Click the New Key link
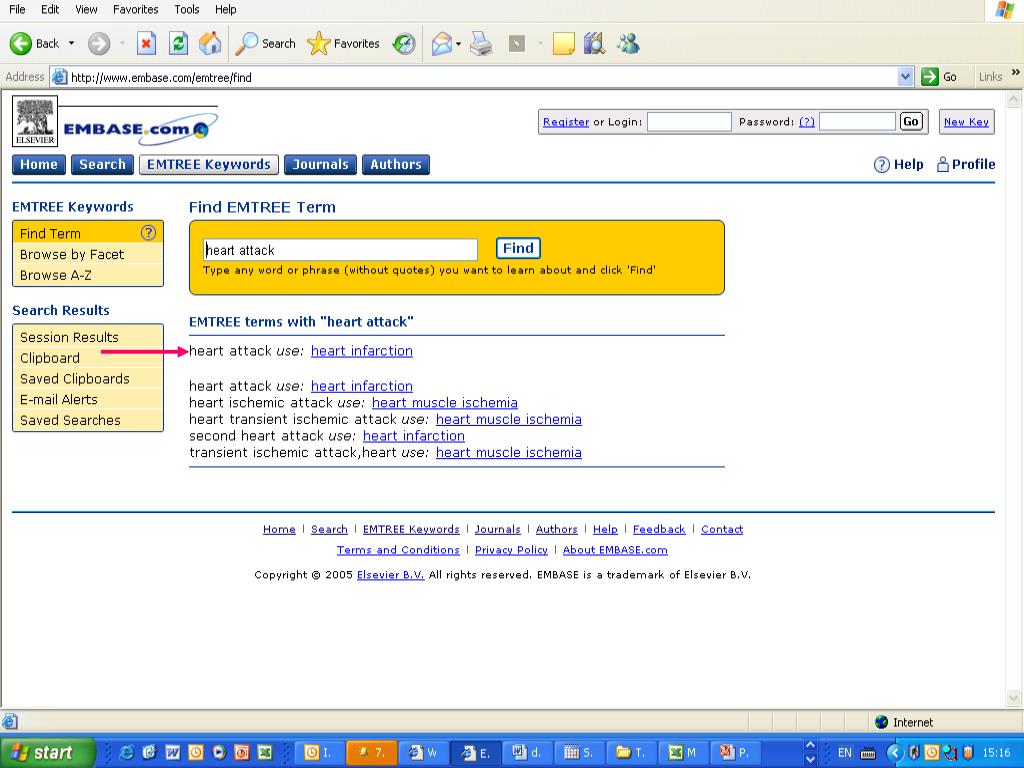 pos(967,122)
